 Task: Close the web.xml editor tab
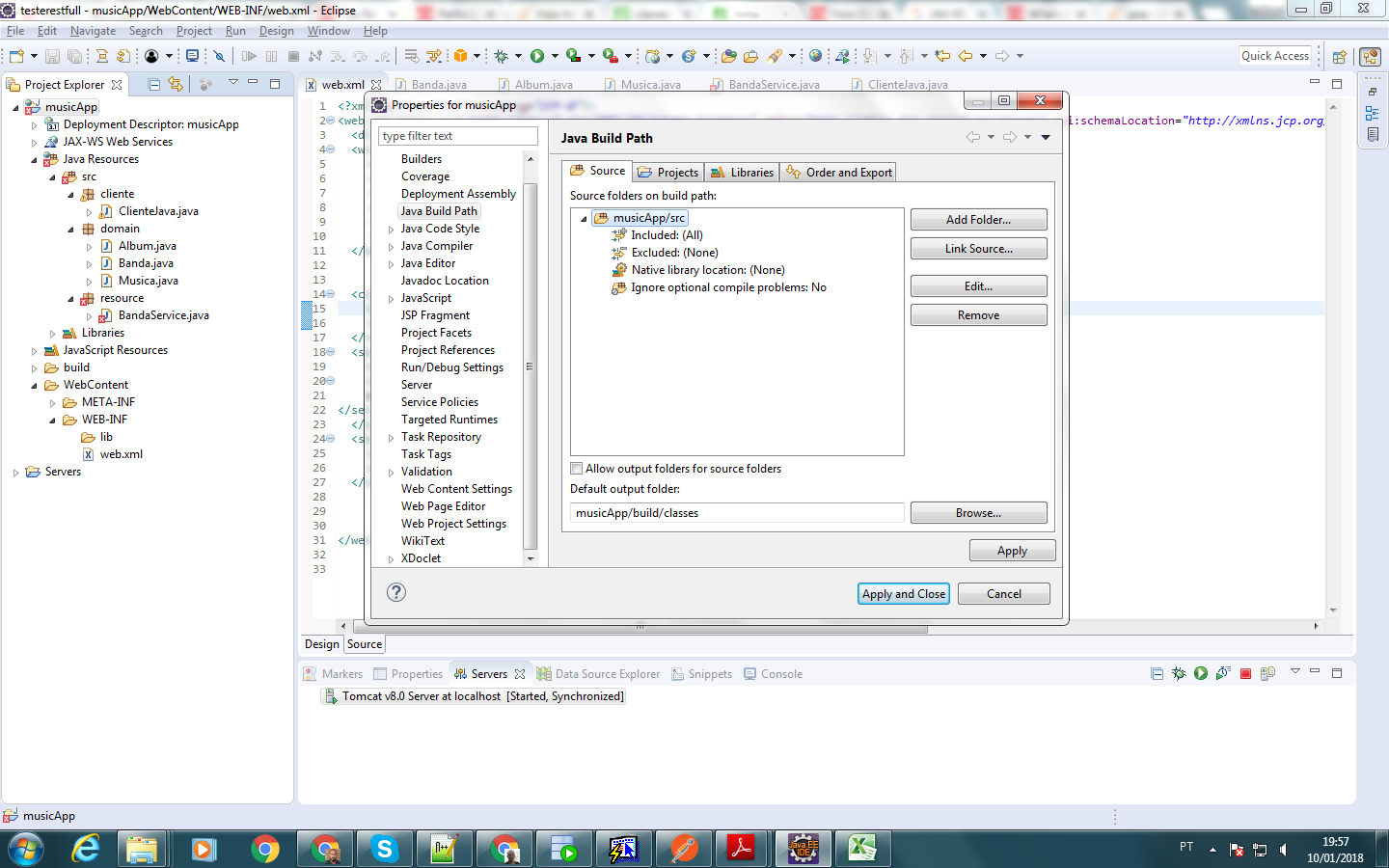pos(376,85)
